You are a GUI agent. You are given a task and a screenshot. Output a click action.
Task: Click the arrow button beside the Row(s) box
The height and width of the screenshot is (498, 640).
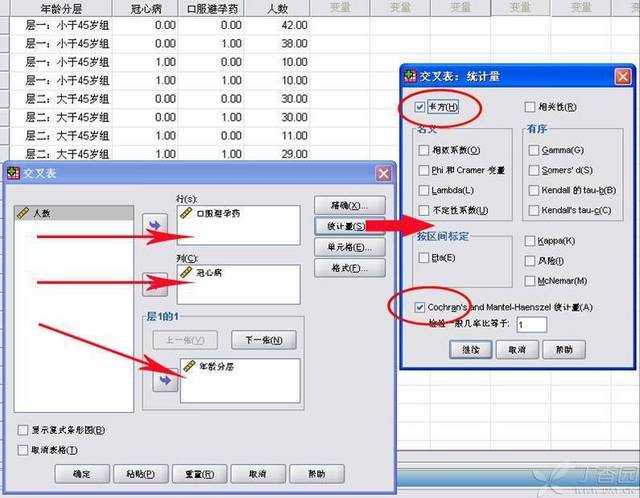(155, 227)
